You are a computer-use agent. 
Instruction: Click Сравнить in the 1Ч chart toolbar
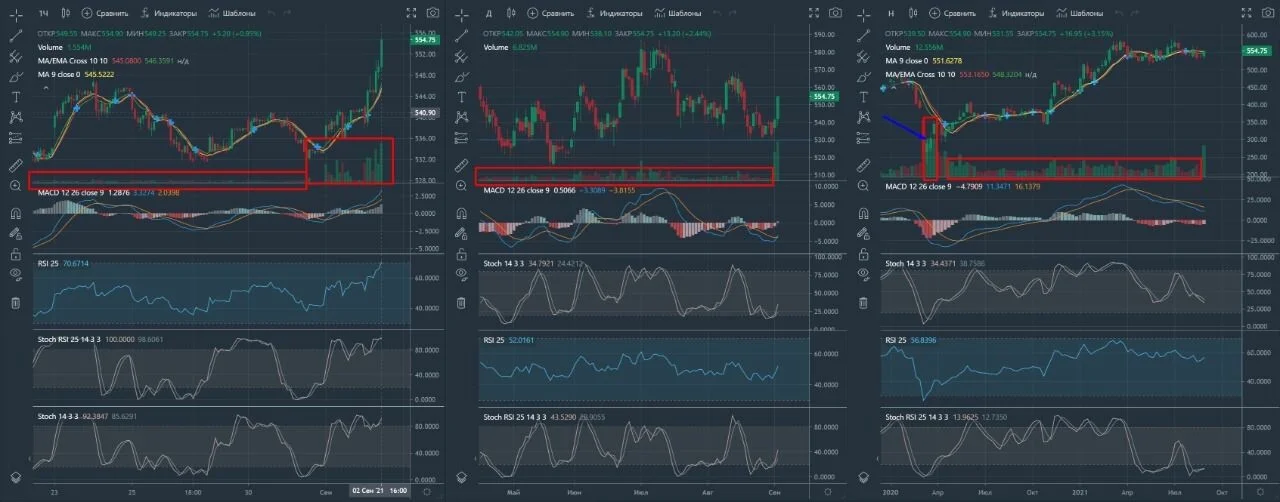[x=105, y=14]
